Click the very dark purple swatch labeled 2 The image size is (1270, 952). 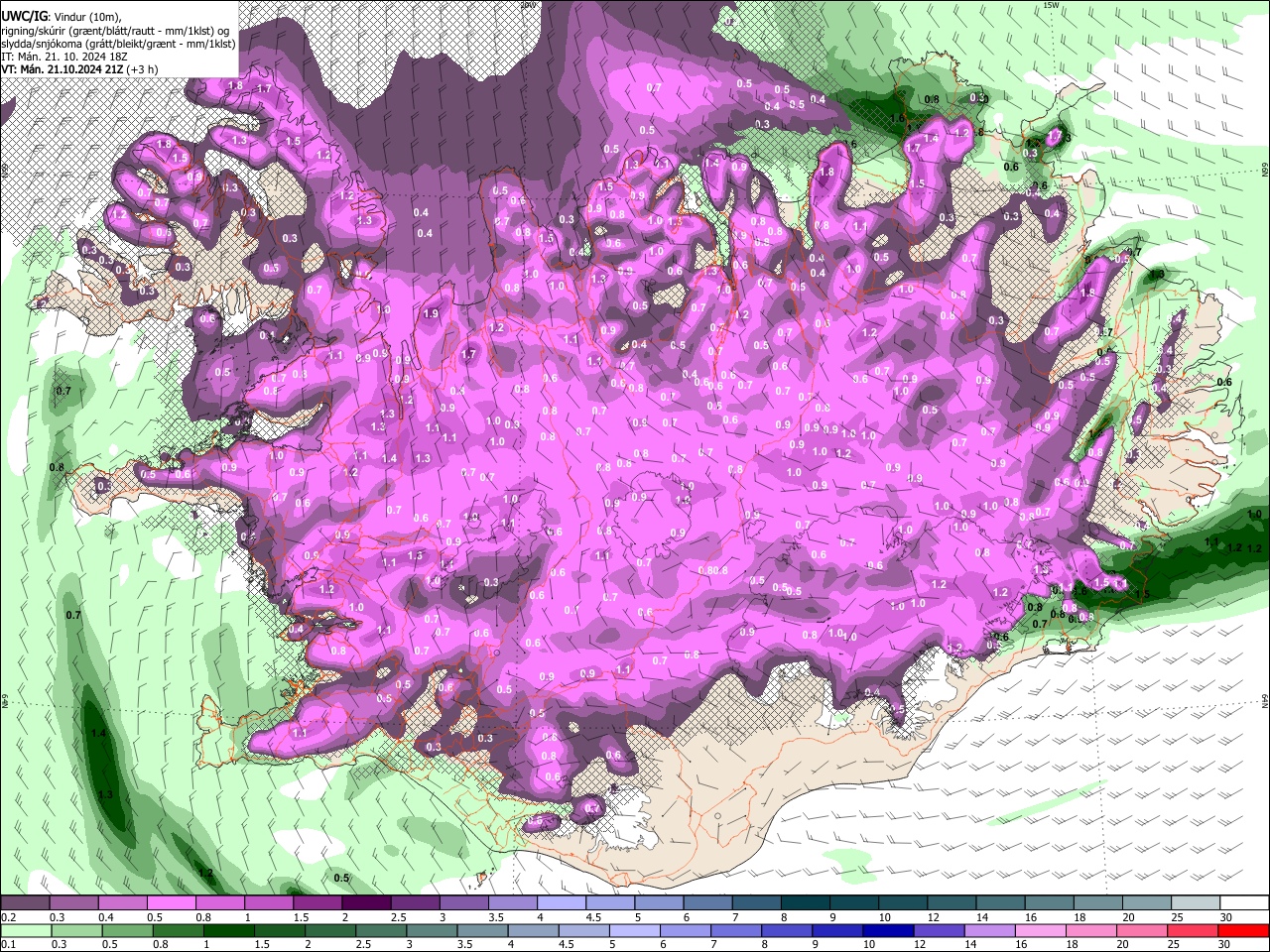click(366, 903)
